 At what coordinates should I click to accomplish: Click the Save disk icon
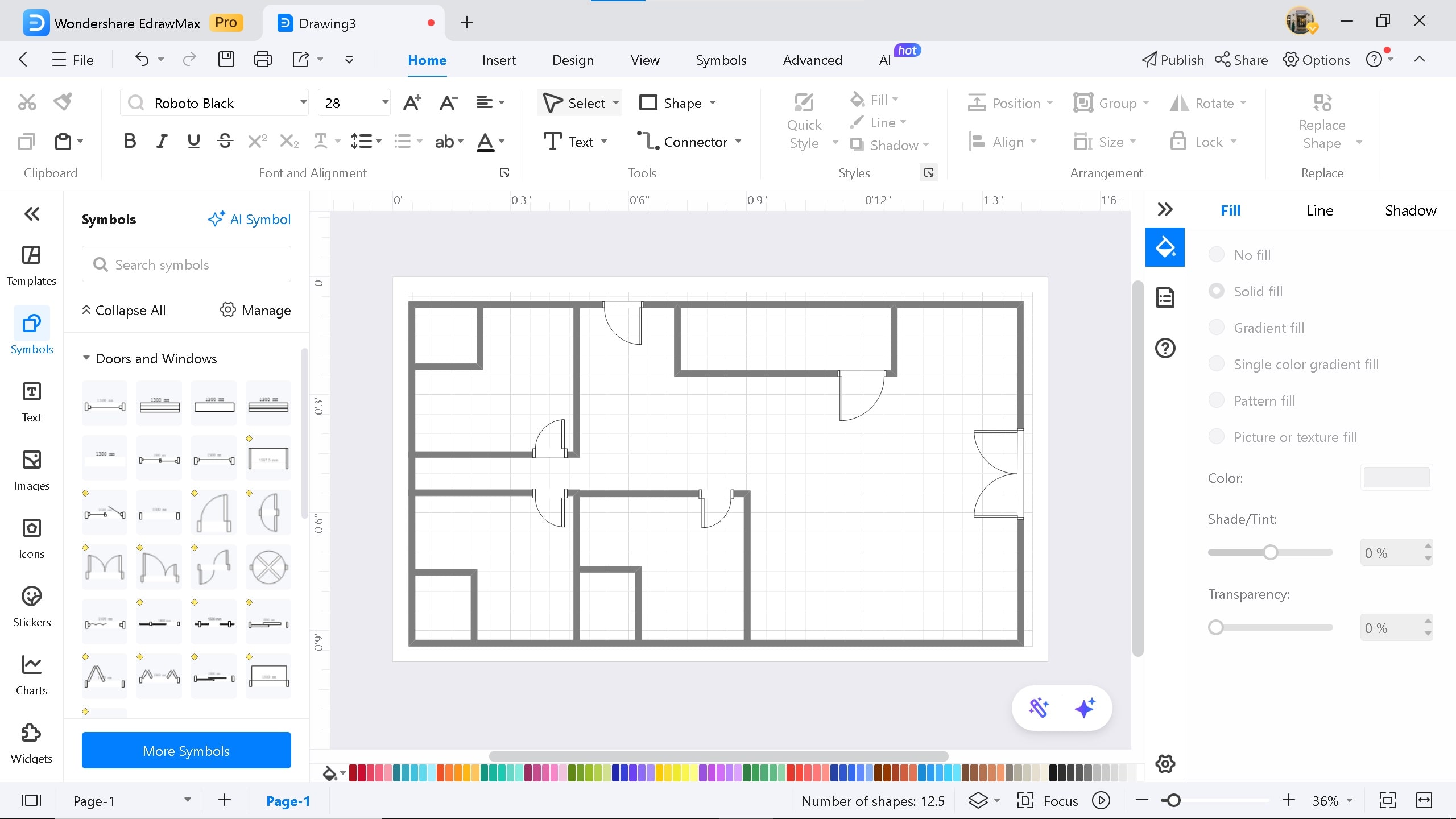click(226, 59)
